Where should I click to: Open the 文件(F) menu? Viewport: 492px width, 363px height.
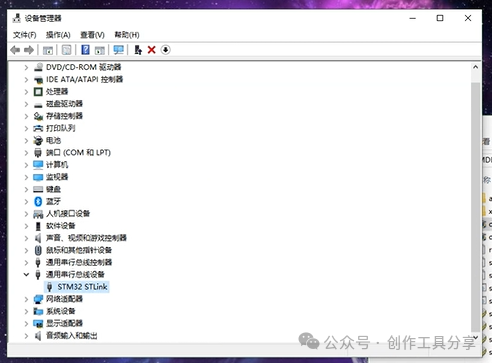pyautogui.click(x=25, y=35)
